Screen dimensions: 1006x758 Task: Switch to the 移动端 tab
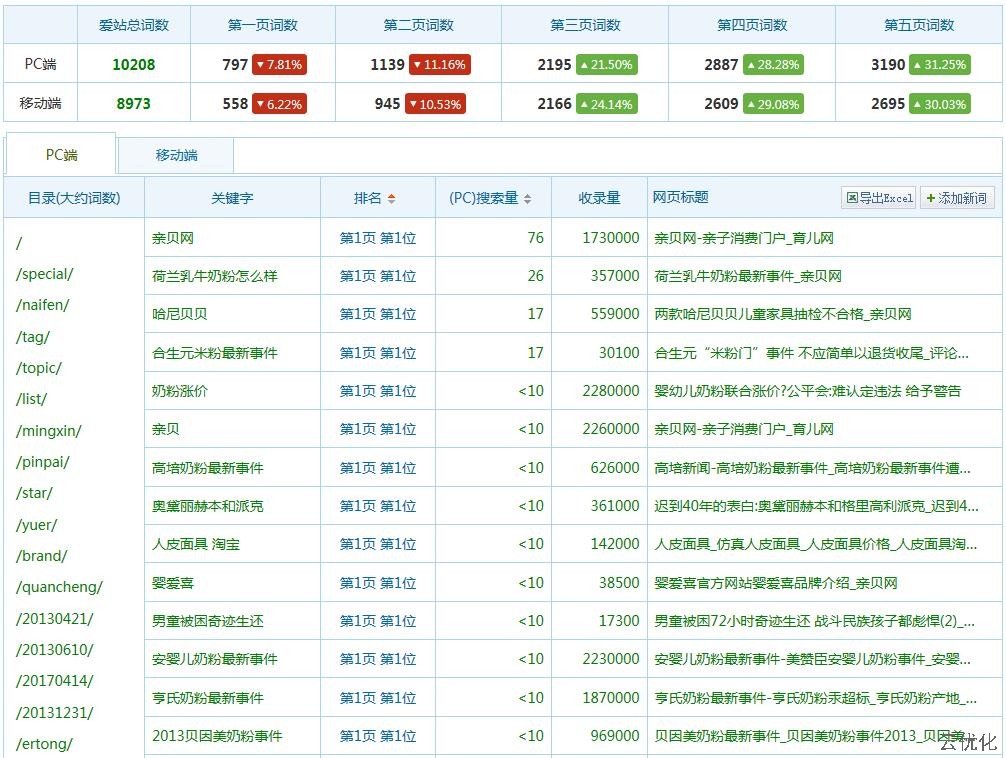click(176, 155)
